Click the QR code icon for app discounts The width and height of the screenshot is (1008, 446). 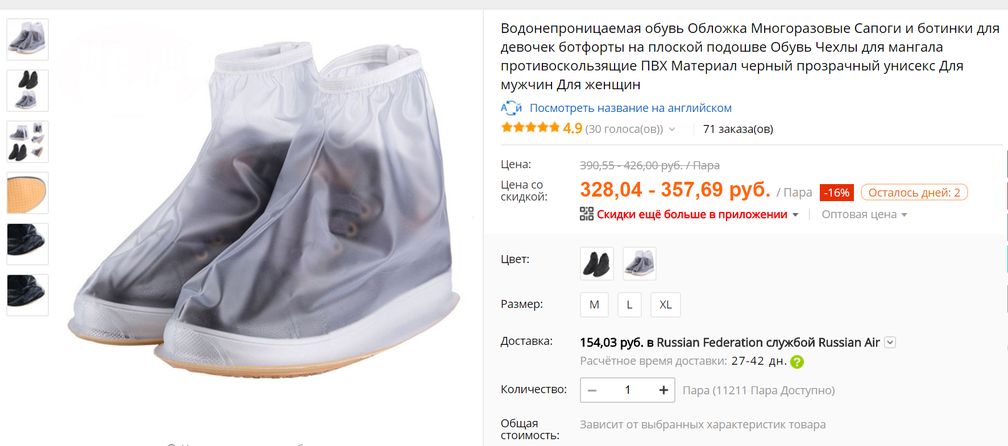[587, 214]
